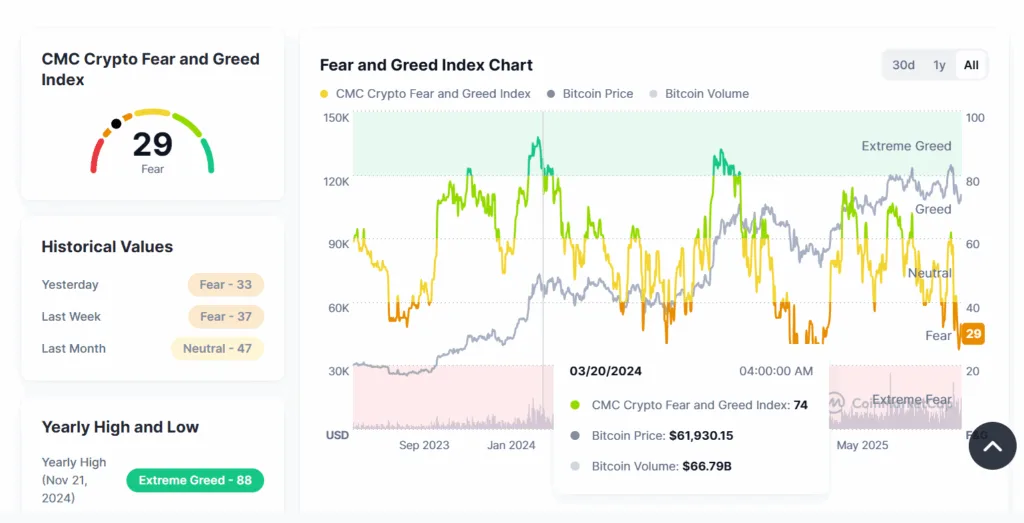Click the orange 29 current value tag on chart
The image size is (1024, 523).
974,334
